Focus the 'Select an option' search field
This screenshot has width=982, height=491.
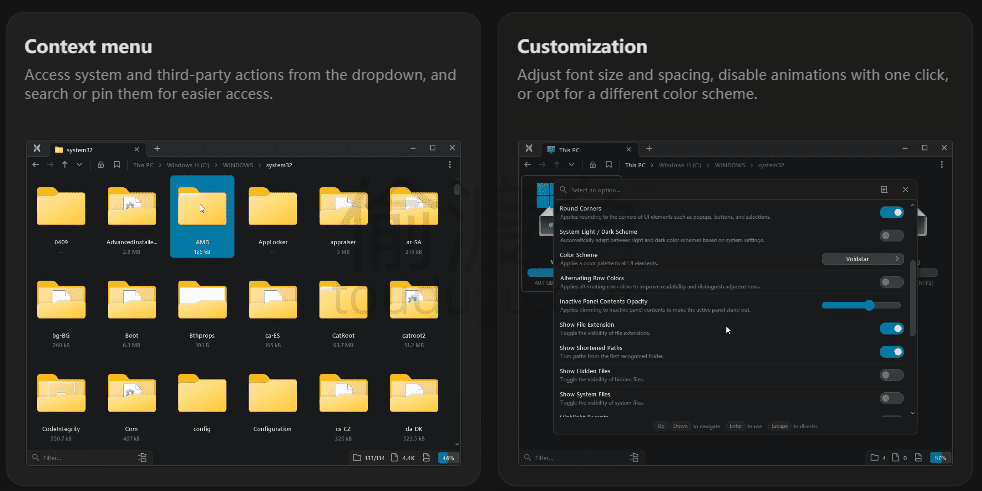(714, 190)
